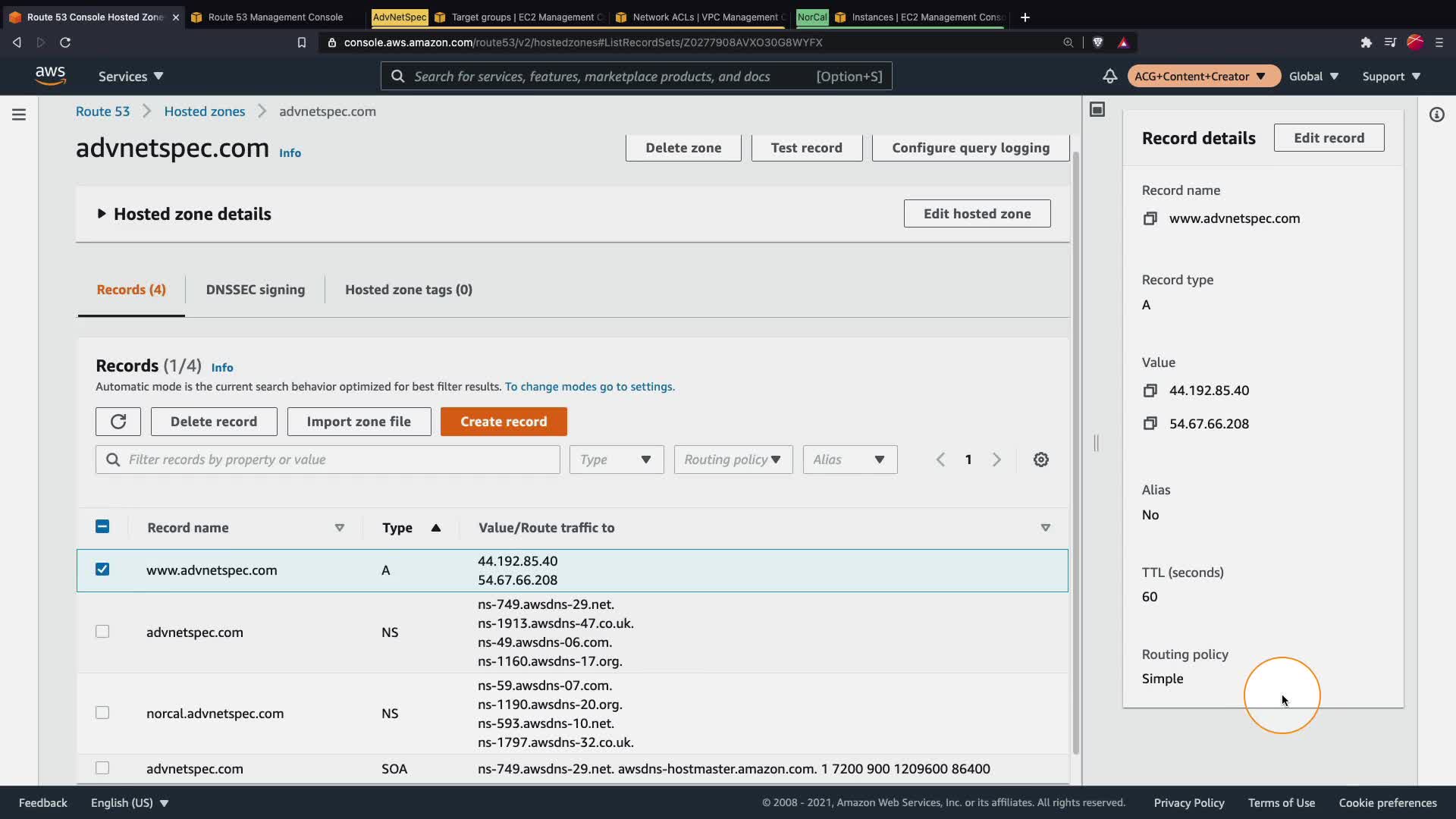Click the refresh records icon button
Image resolution: width=1456 pixels, height=819 pixels.
click(118, 422)
